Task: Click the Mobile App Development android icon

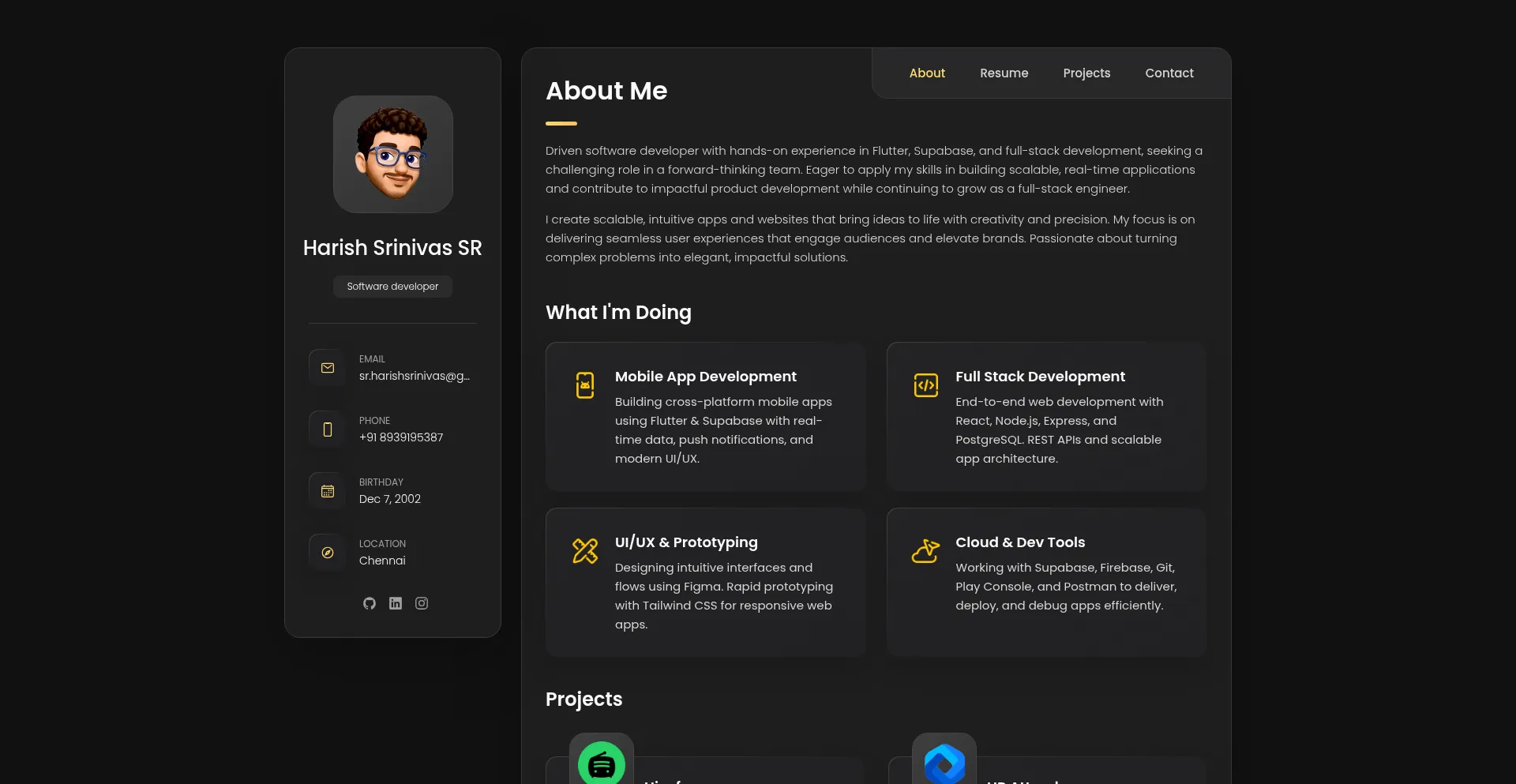Action: [x=585, y=385]
